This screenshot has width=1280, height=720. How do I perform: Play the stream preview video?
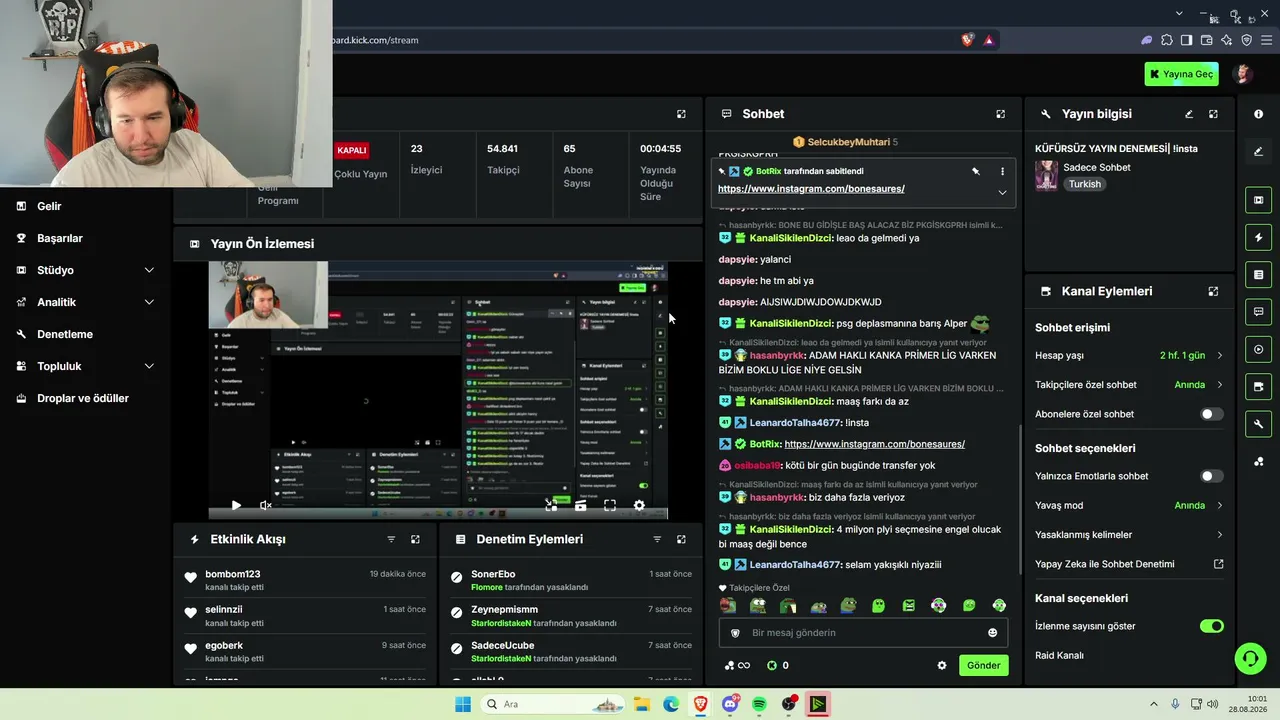pyautogui.click(x=236, y=506)
